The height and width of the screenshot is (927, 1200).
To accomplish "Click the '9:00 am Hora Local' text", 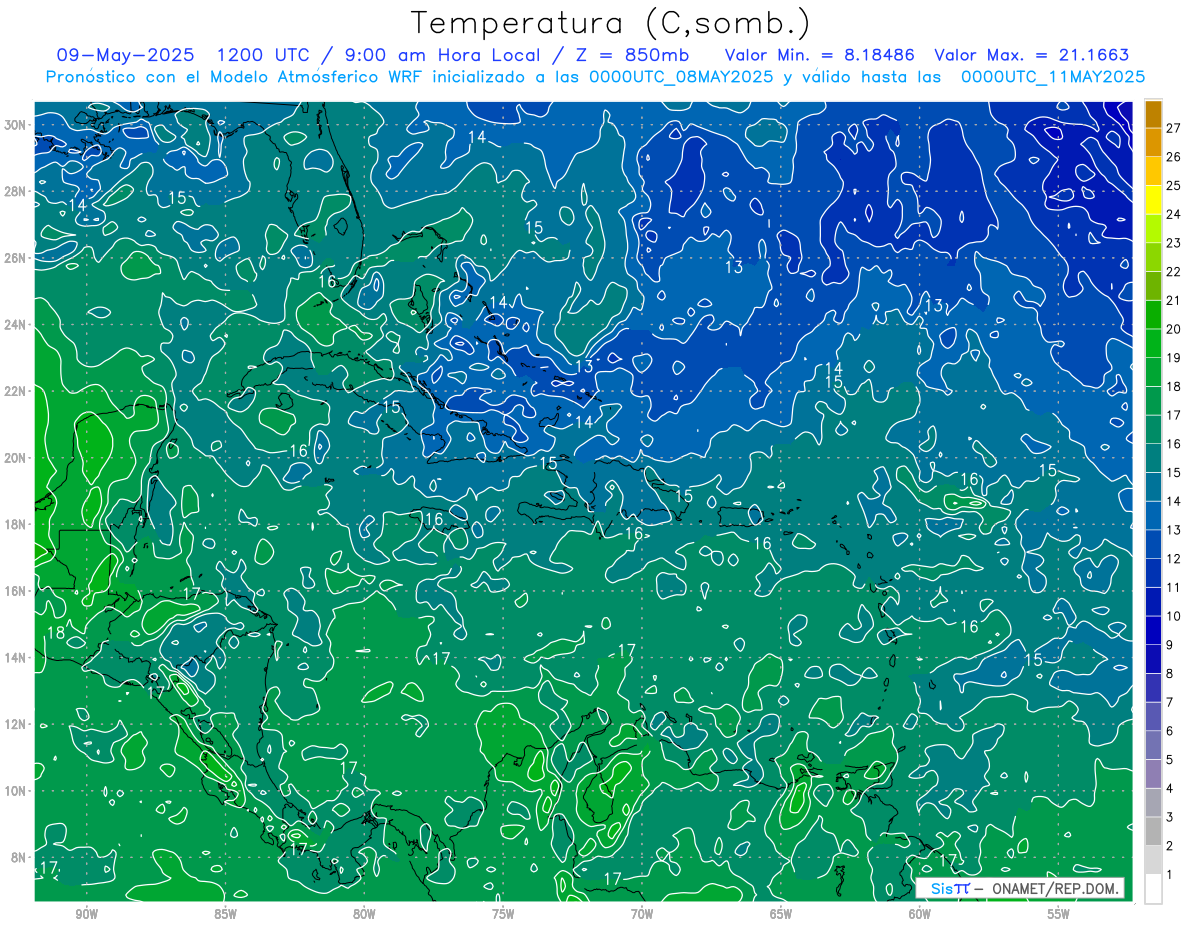I will pos(445,55).
